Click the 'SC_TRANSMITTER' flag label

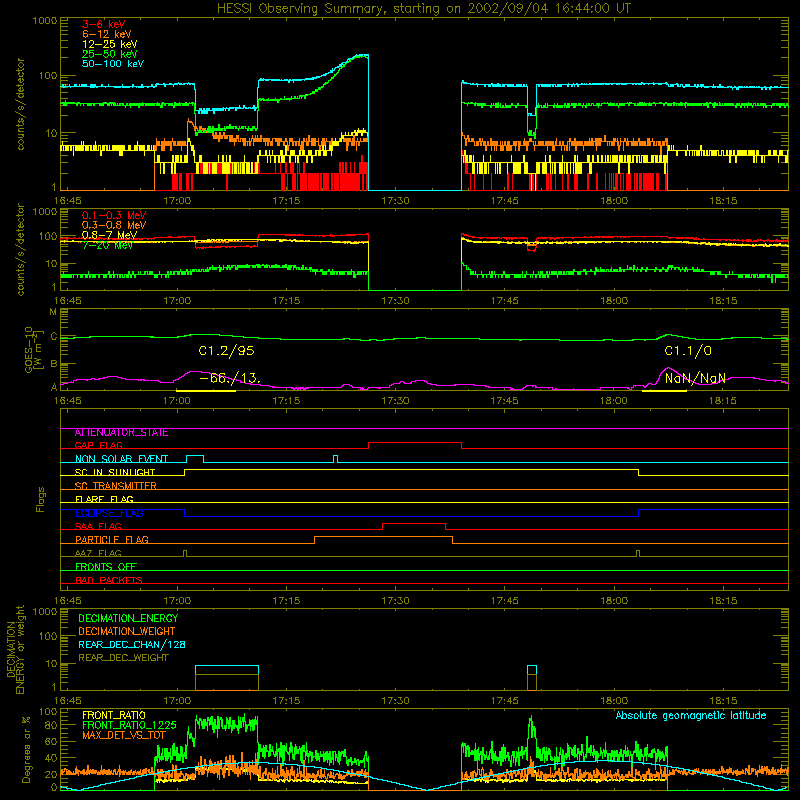point(115,486)
